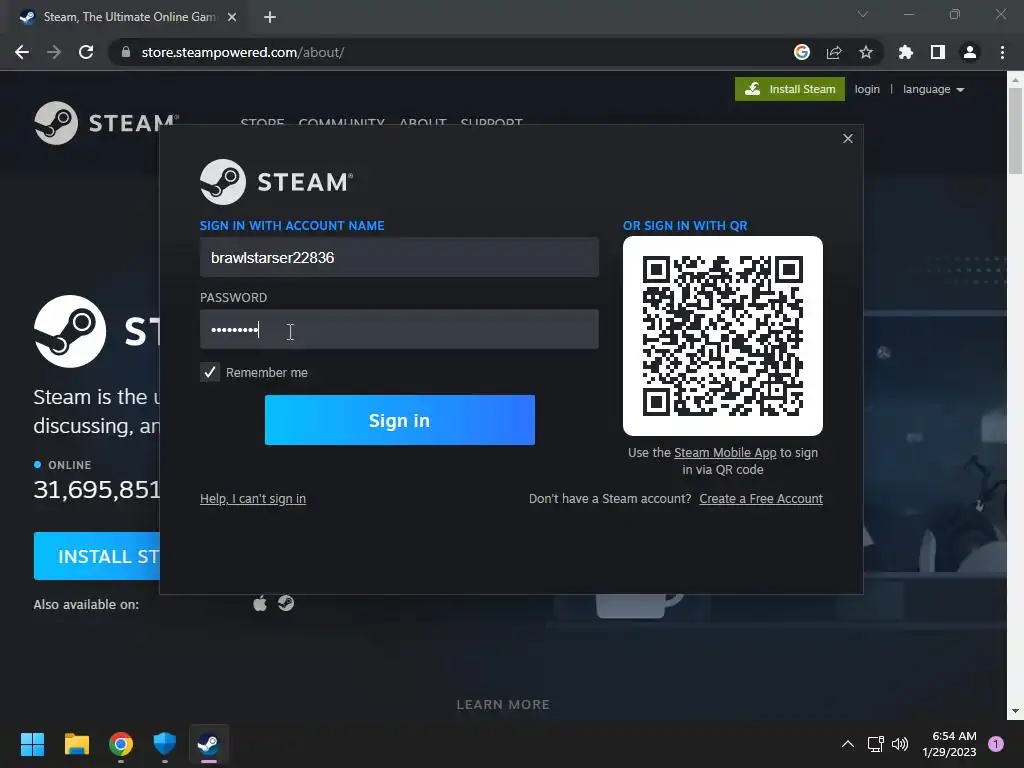1024x768 pixels.
Task: Click the scrollbar down arrow
Action: tap(1016, 711)
